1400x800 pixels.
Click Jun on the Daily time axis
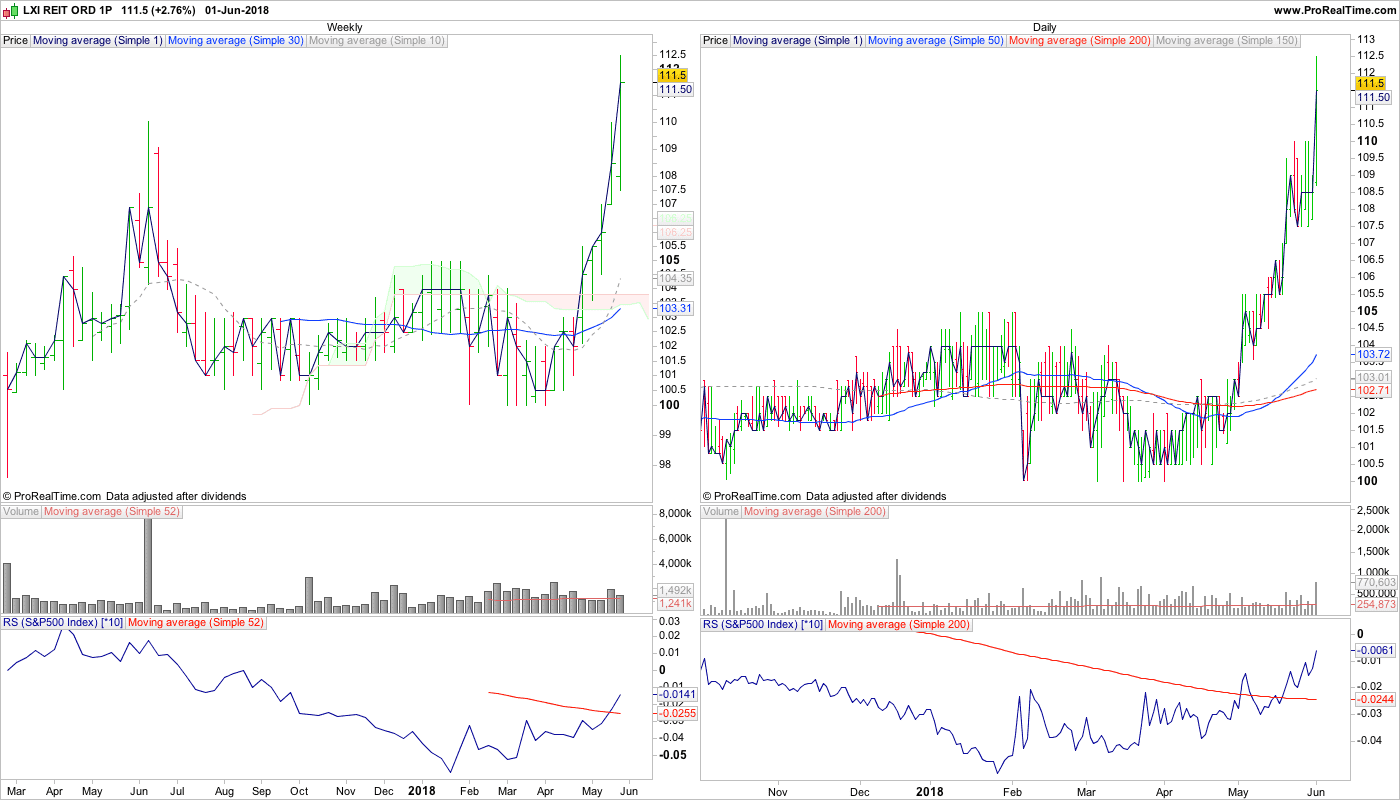(x=1316, y=791)
